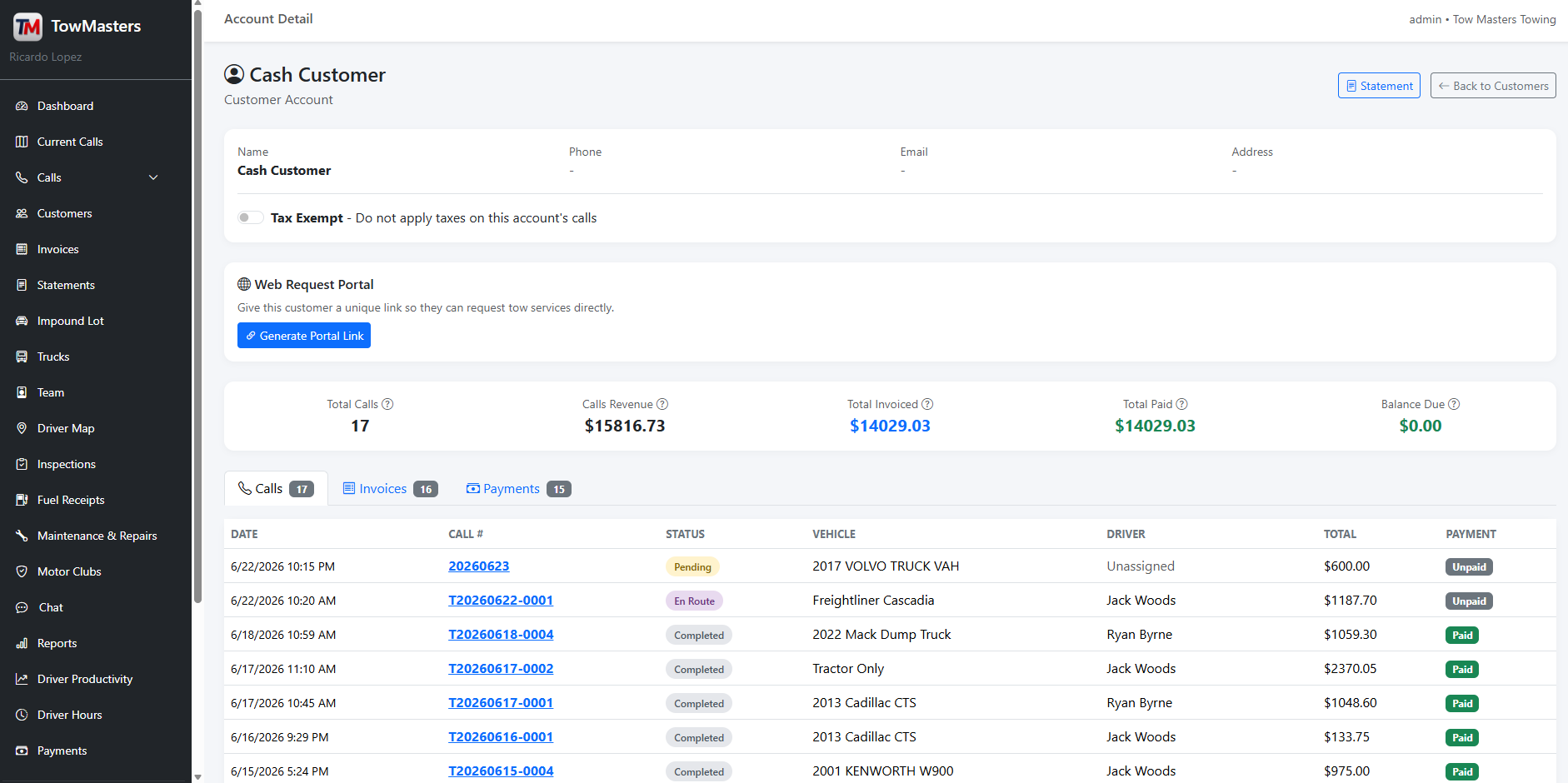Screen dimensions: 1568x783
Task: Open the Driver Map pin icon
Action: (x=22, y=428)
